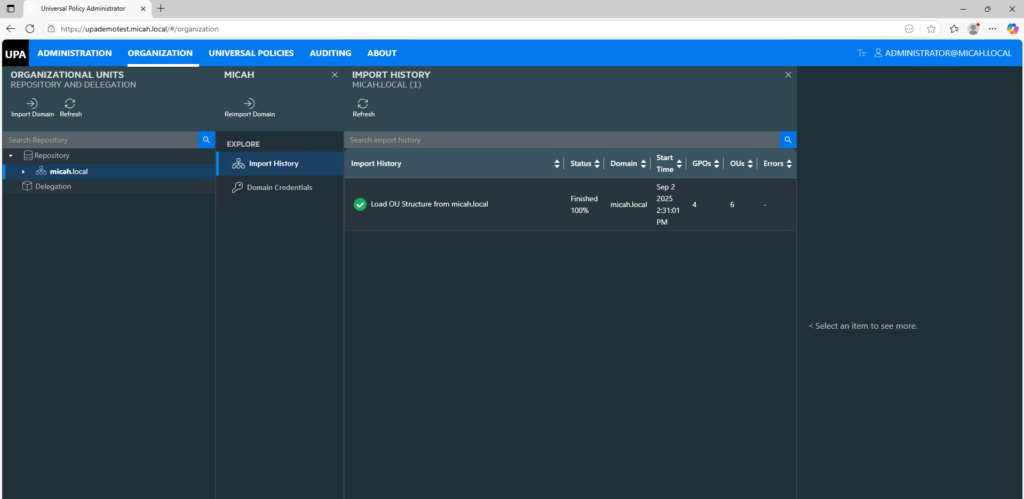Screen dimensions: 1024x499
Task: Click the UPA logo icon
Action: tap(15, 53)
